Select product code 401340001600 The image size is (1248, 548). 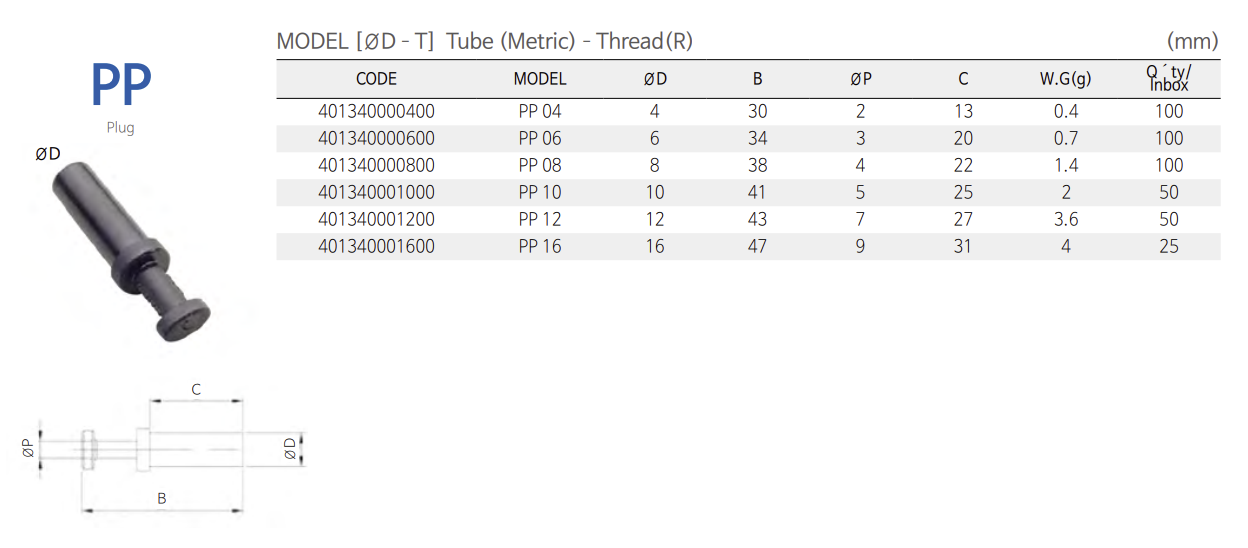tap(376, 247)
